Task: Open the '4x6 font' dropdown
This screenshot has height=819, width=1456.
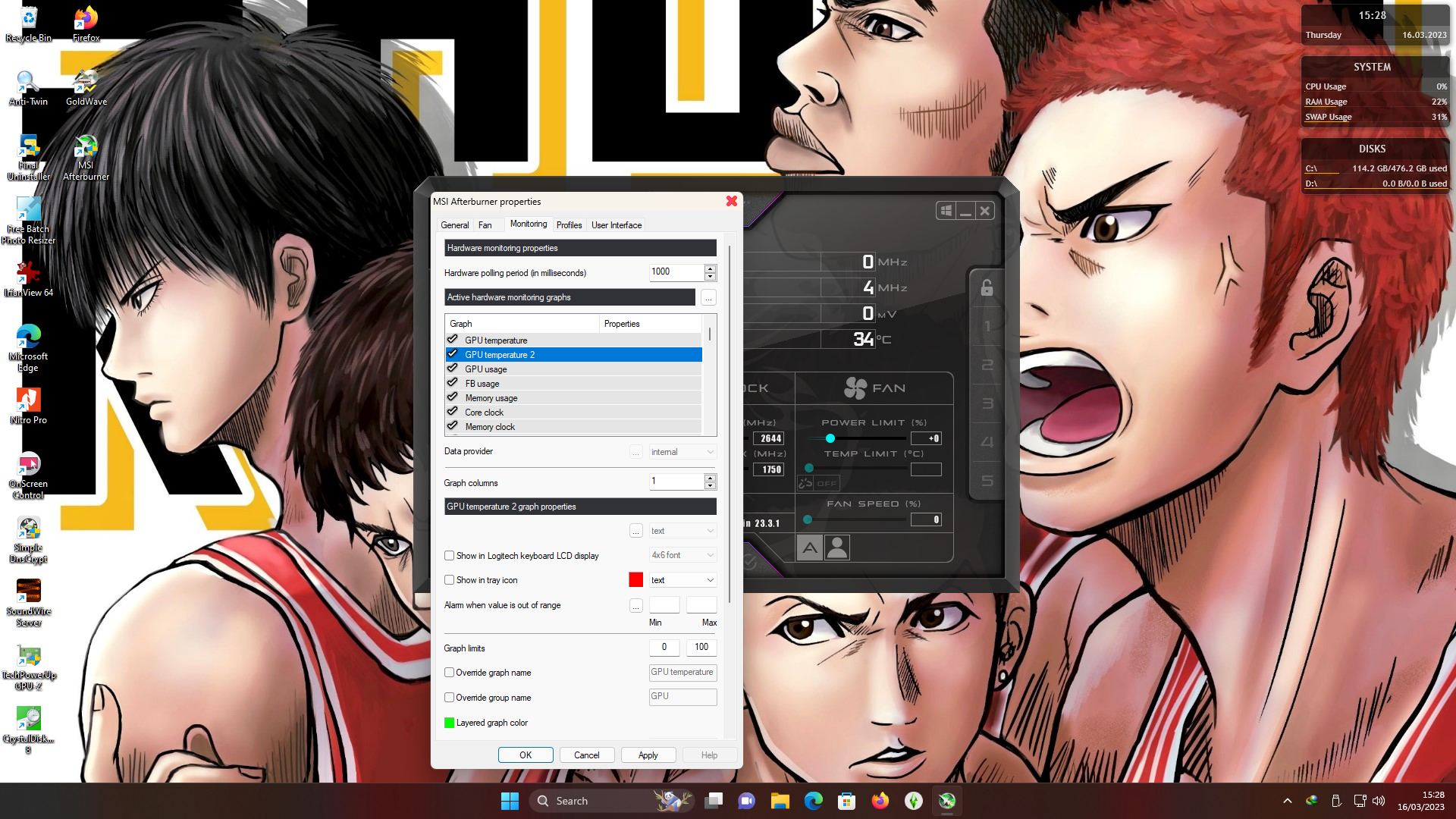Action: pos(682,555)
